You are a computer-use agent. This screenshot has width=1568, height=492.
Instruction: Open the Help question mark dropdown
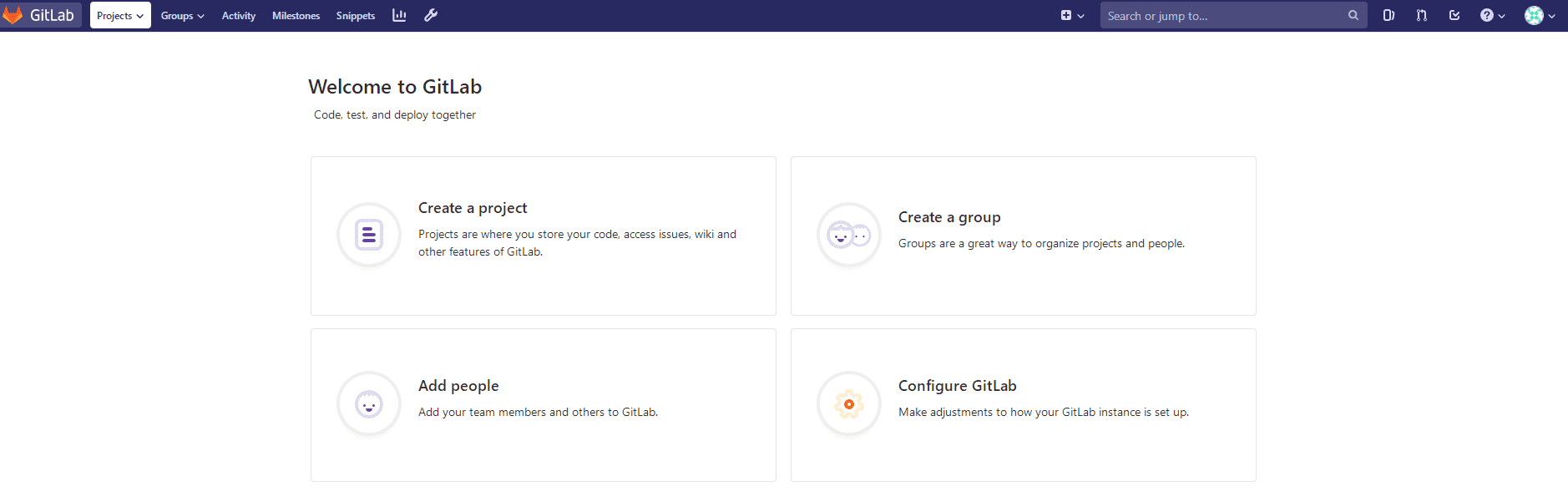(1492, 15)
